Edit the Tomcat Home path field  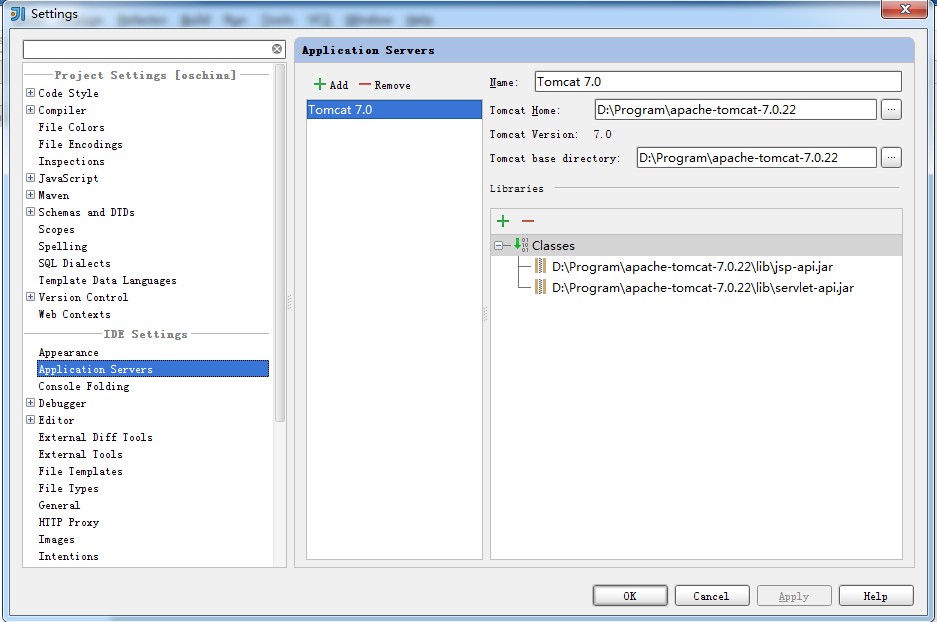coord(736,109)
